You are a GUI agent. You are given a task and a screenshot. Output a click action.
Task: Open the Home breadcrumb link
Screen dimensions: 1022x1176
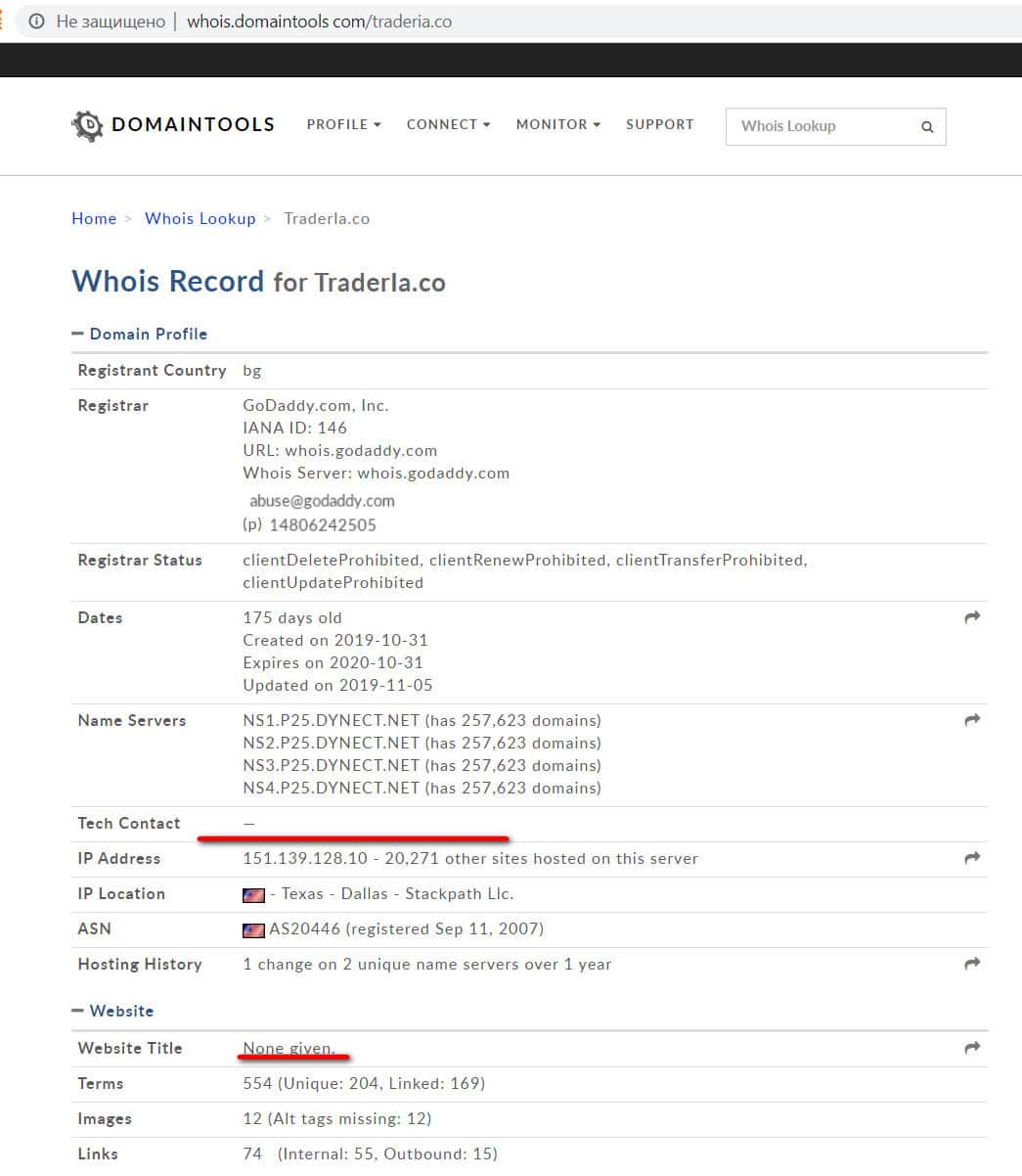(x=94, y=218)
